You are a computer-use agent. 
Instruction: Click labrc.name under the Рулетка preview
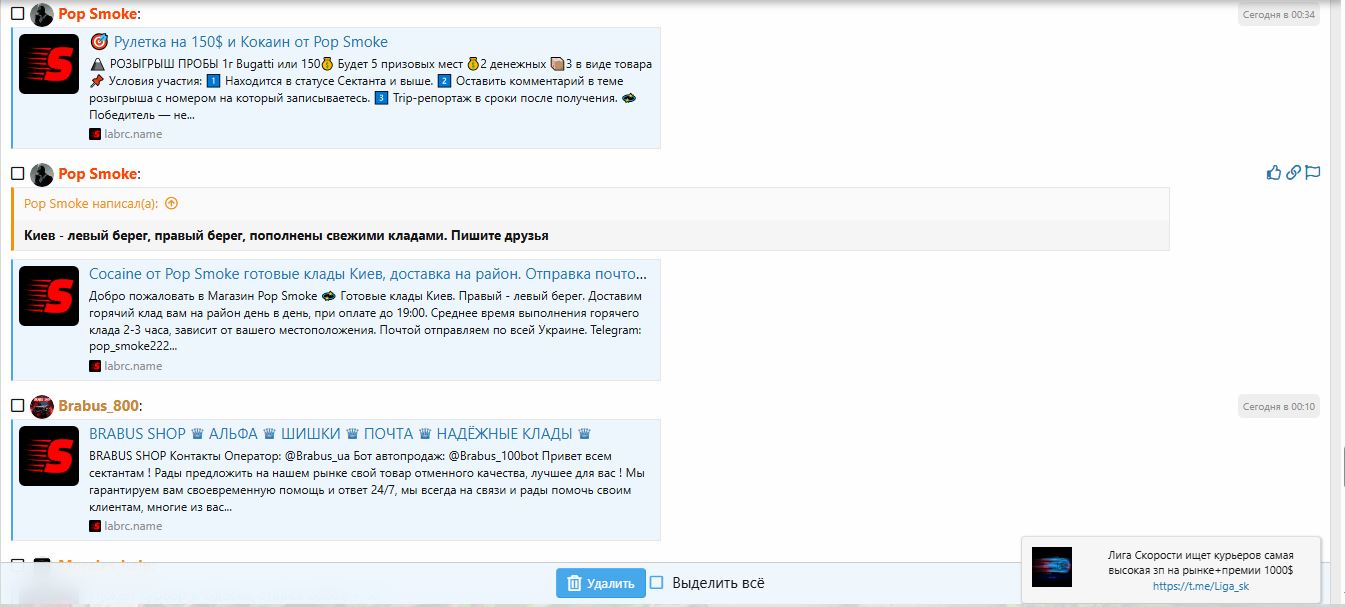point(133,134)
